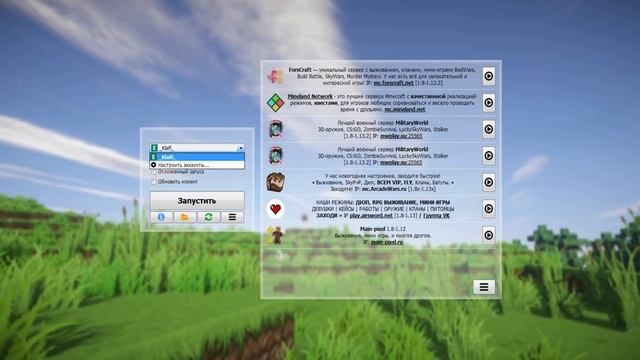Click the ForsCraft server logo
This screenshot has width=640, height=360.
pyautogui.click(x=276, y=76)
